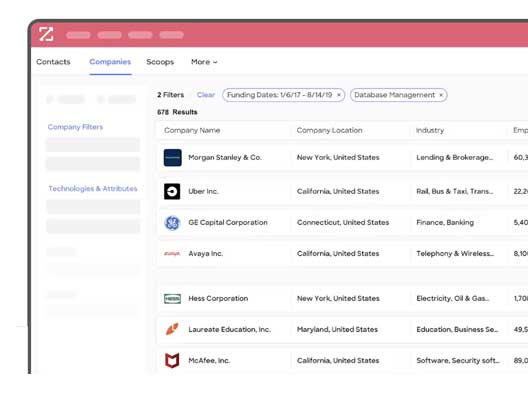Viewport: 528px width, 395px height.
Task: Open the McAfee, Inc. company name
Action: click(x=209, y=360)
